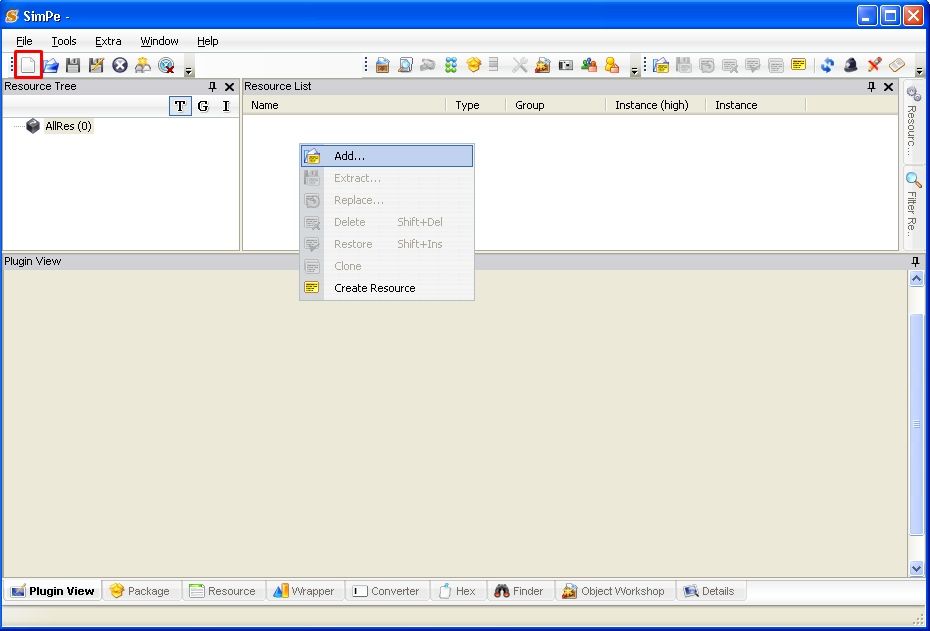Click the blue refresh arrows toolbar icon

[x=827, y=65]
